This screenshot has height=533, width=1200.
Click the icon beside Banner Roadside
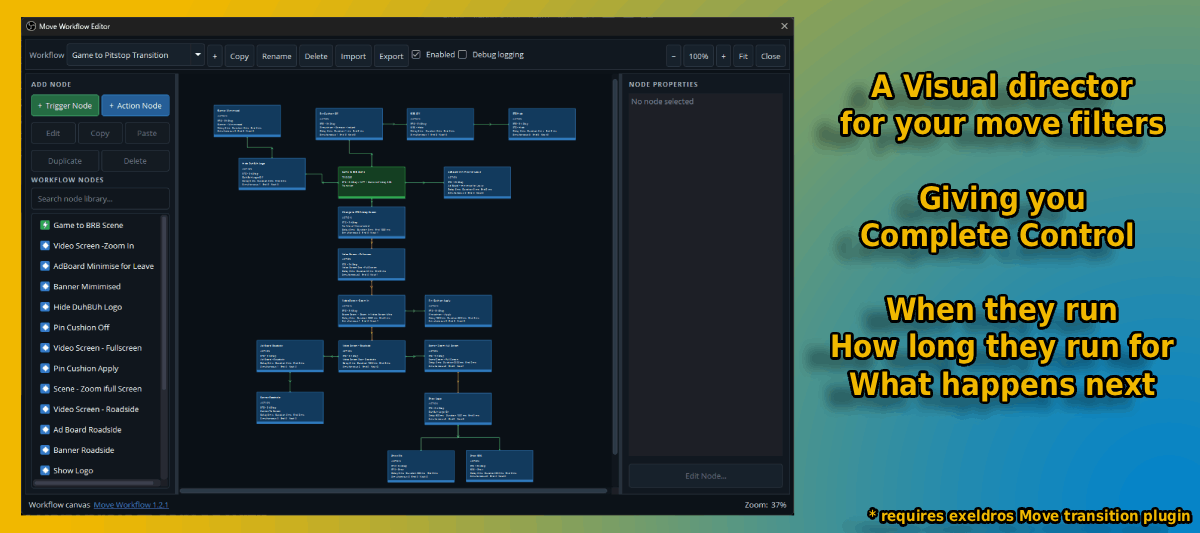(x=45, y=449)
